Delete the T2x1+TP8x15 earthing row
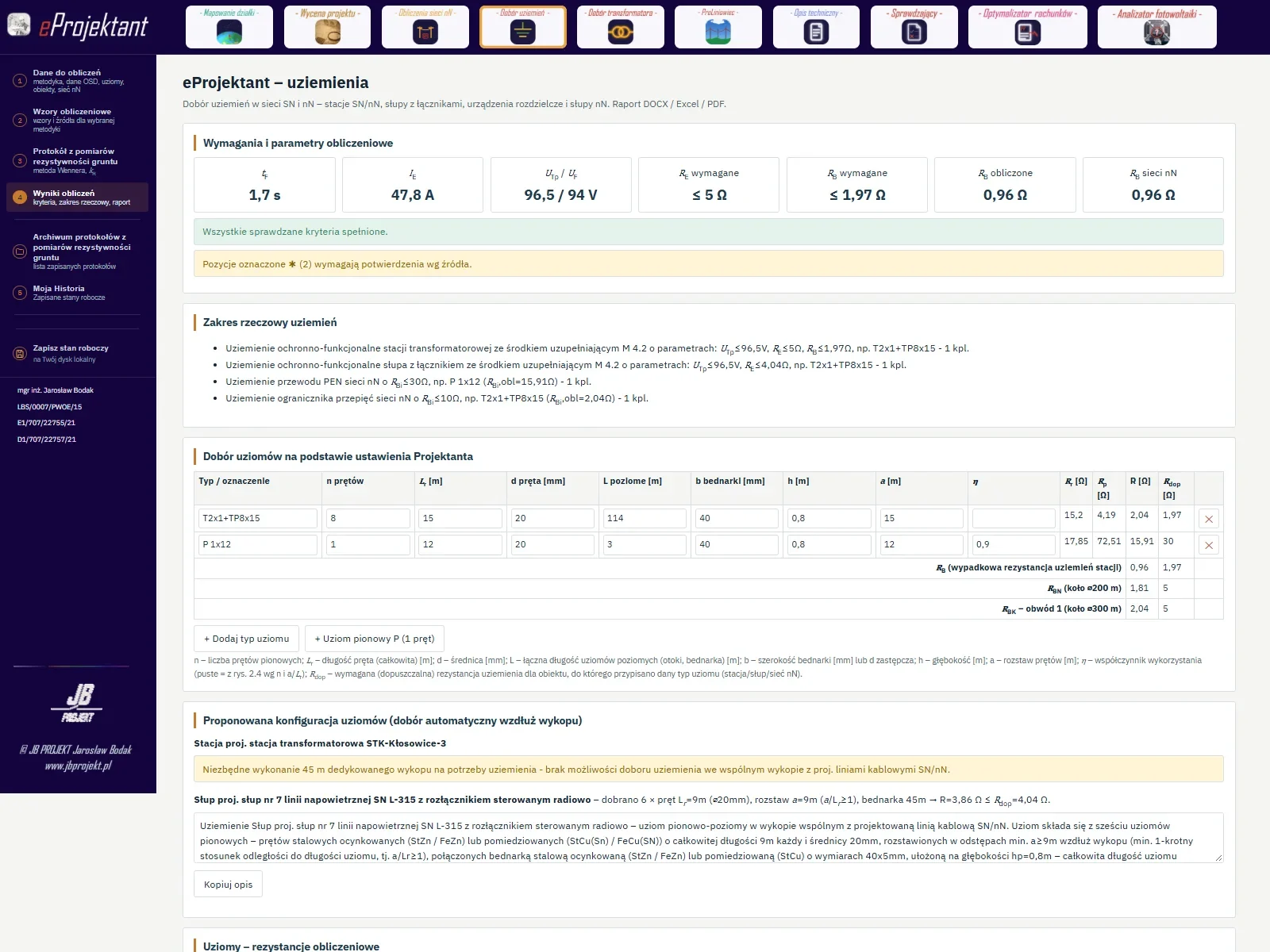This screenshot has width=1270, height=952. (x=1209, y=519)
